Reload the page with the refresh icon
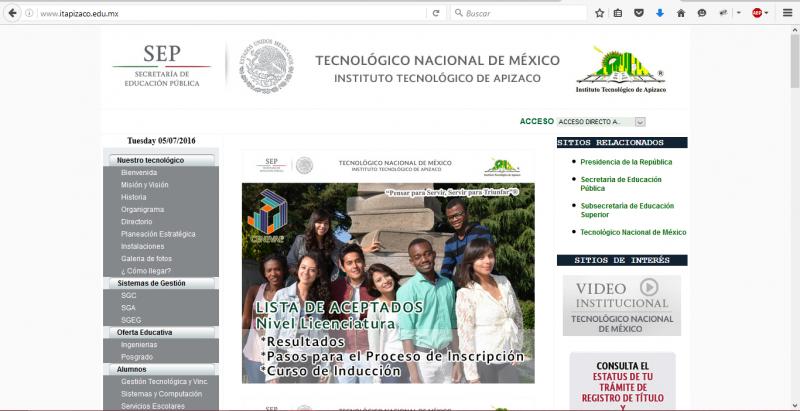The height and width of the screenshot is (411, 800). 436,13
